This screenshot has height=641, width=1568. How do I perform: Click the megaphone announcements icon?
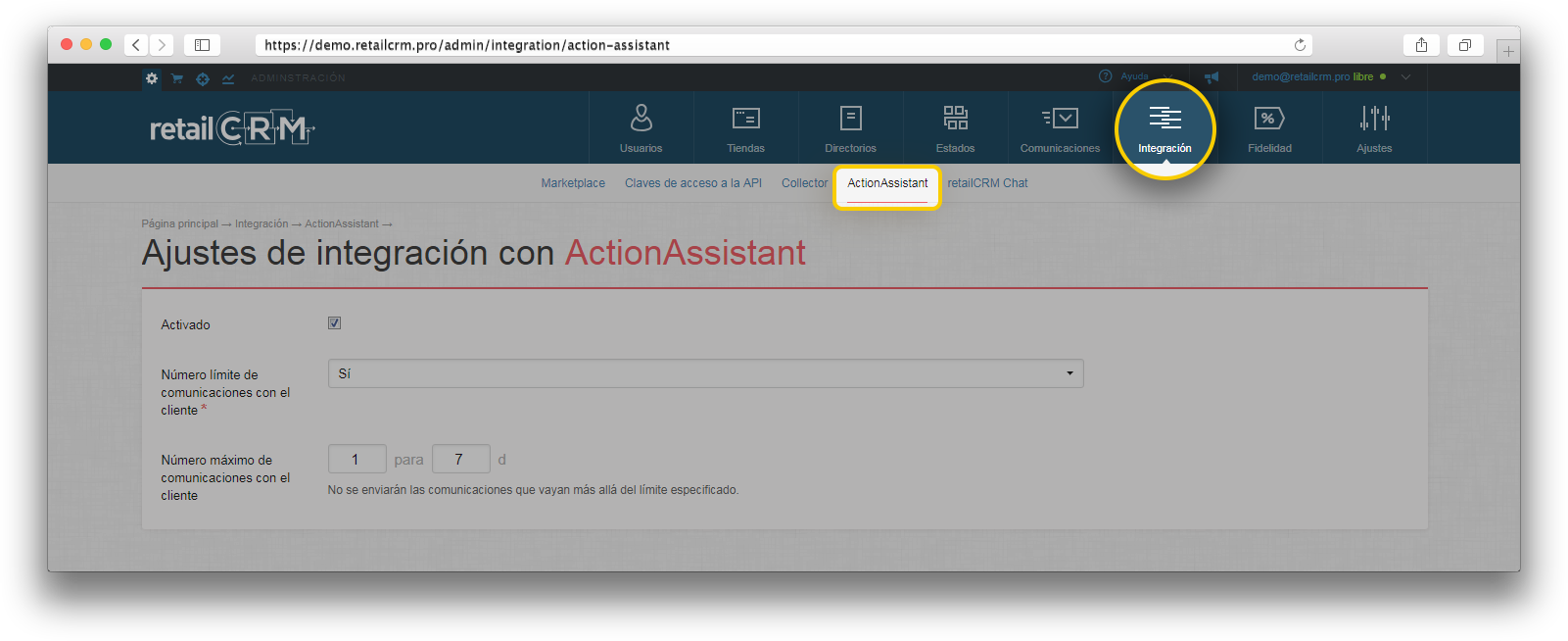pyautogui.click(x=1212, y=76)
